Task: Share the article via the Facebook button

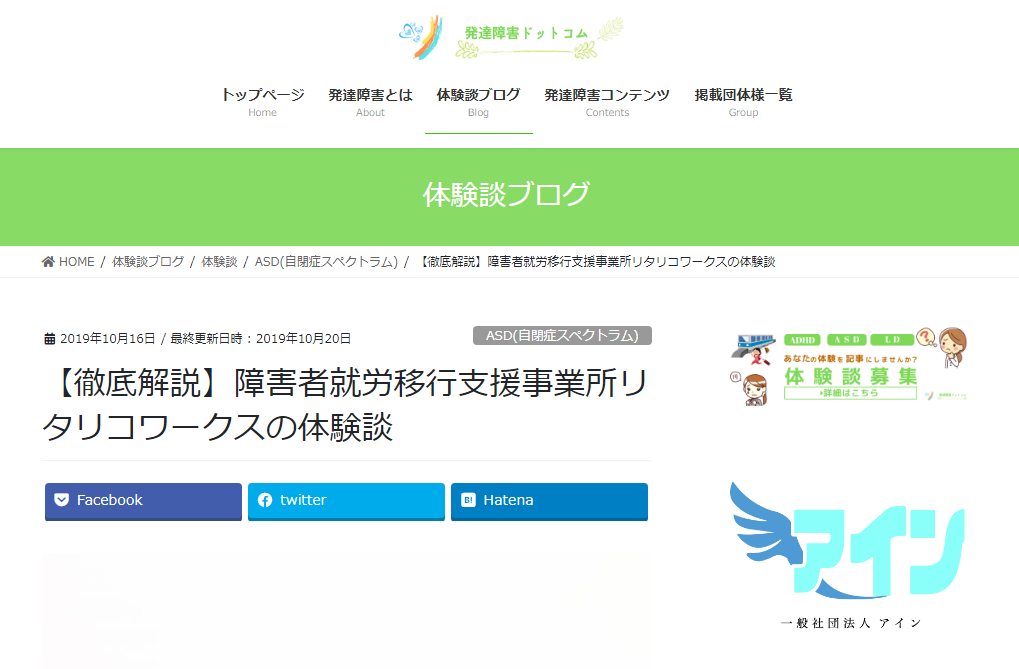Action: tap(143, 501)
